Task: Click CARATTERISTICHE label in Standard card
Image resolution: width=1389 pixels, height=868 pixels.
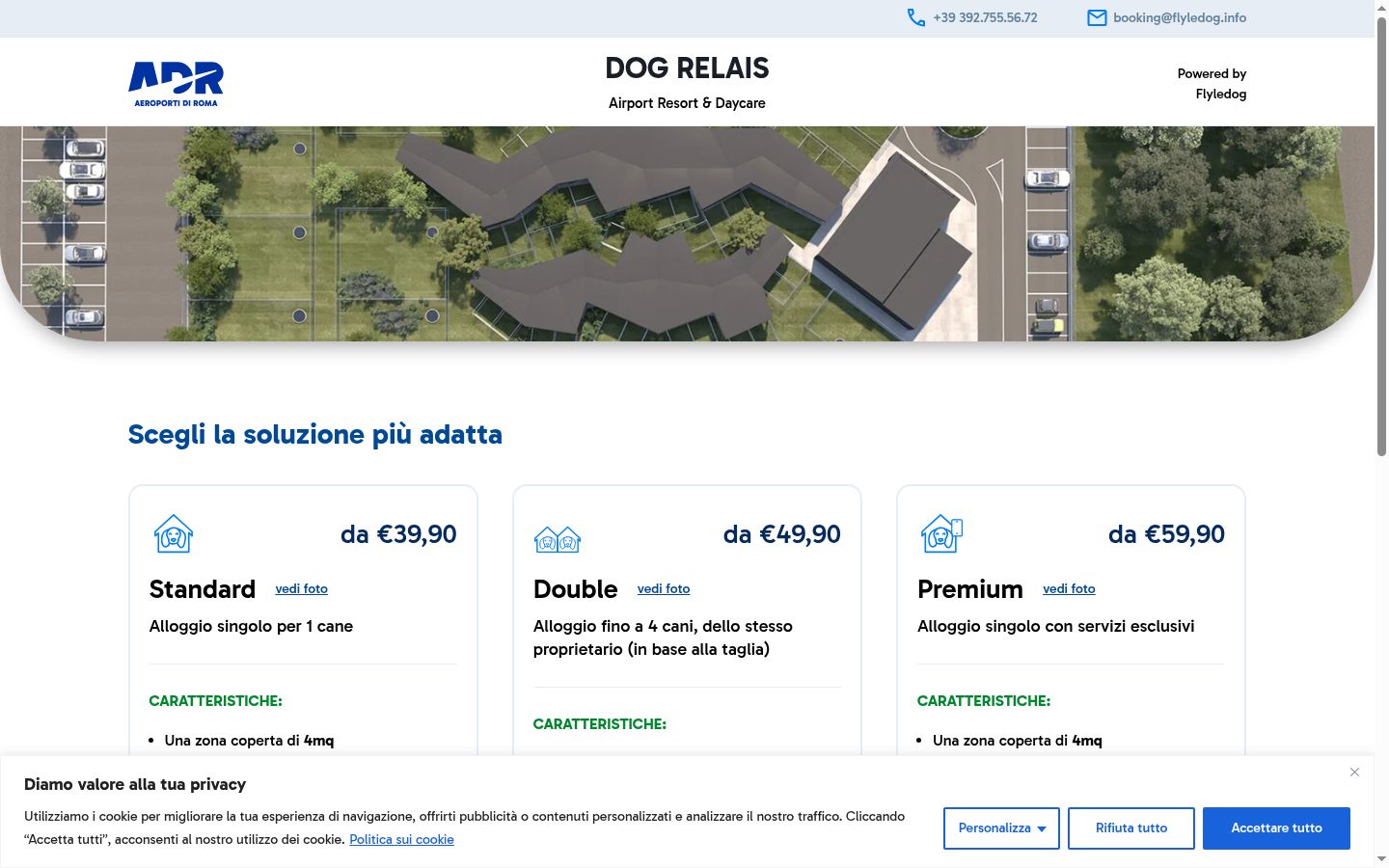Action: (215, 701)
